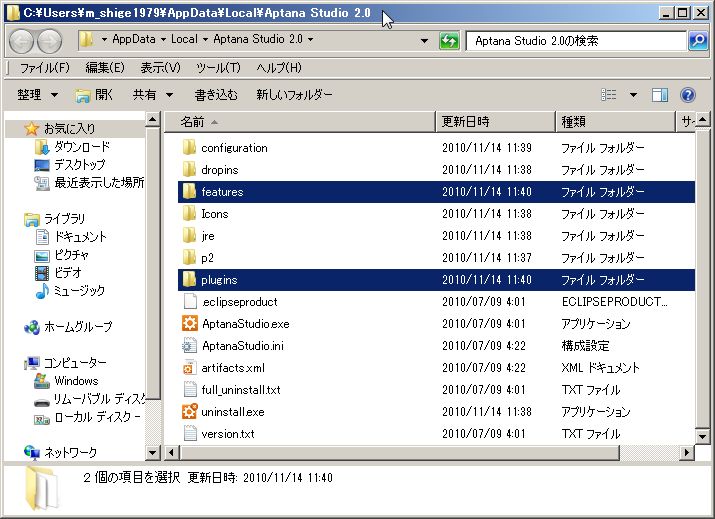Open ローカル ディスク drive
715x519 pixels.
(97, 417)
